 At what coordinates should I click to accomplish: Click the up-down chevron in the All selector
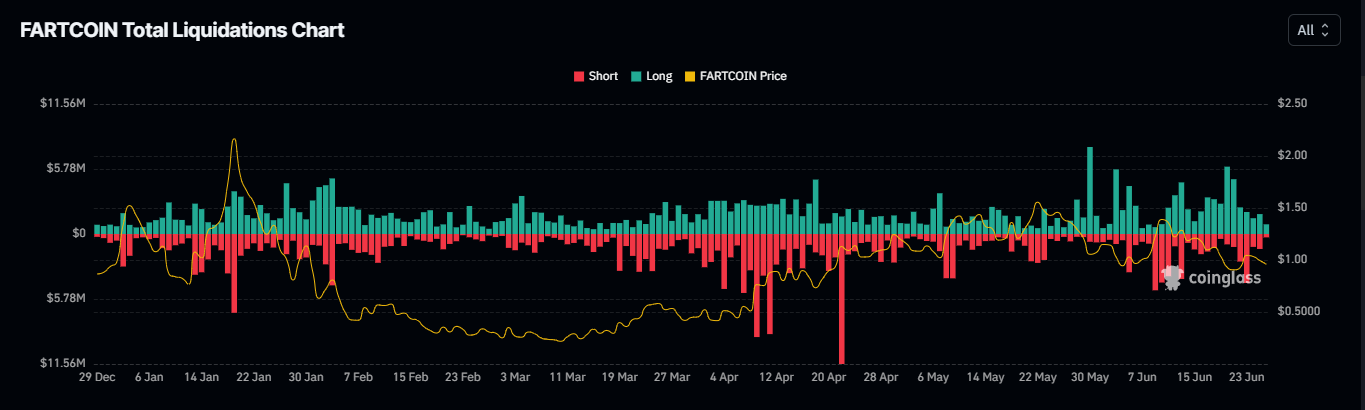click(x=1325, y=30)
